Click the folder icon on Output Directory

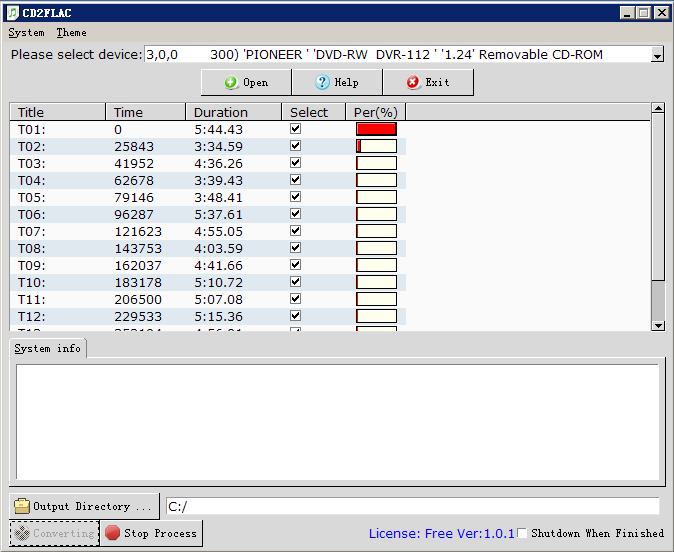[22, 506]
